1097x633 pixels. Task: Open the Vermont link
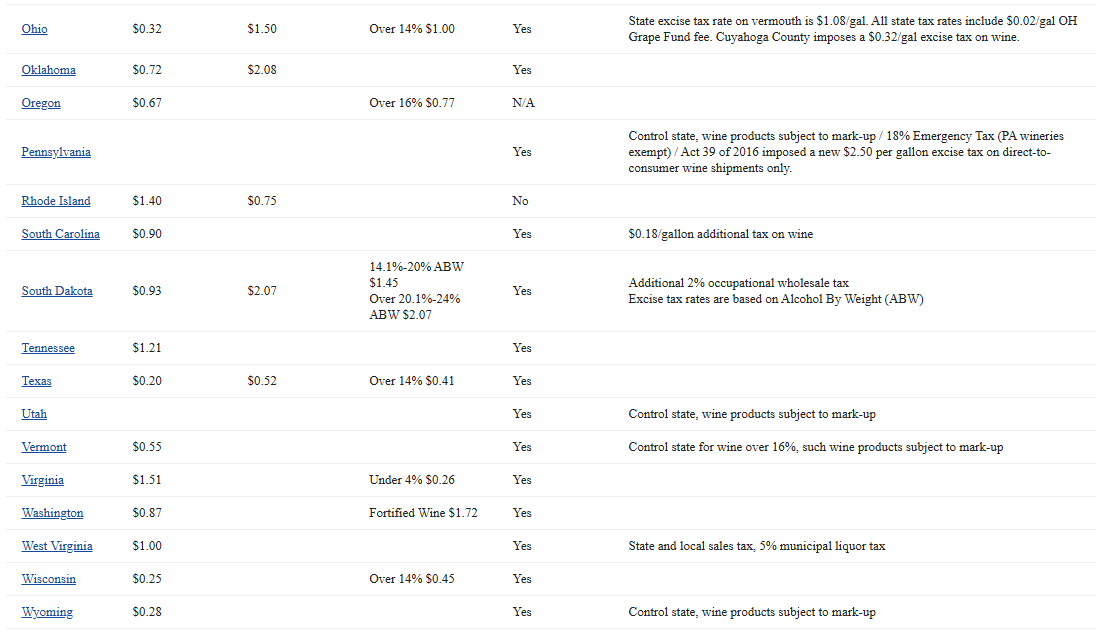click(44, 447)
